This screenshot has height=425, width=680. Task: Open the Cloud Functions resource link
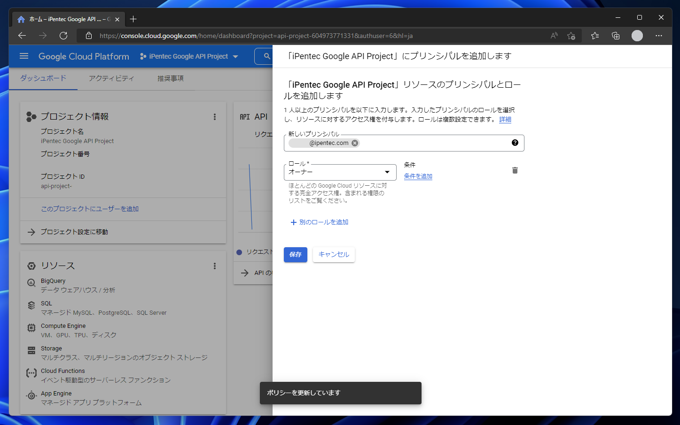click(62, 371)
